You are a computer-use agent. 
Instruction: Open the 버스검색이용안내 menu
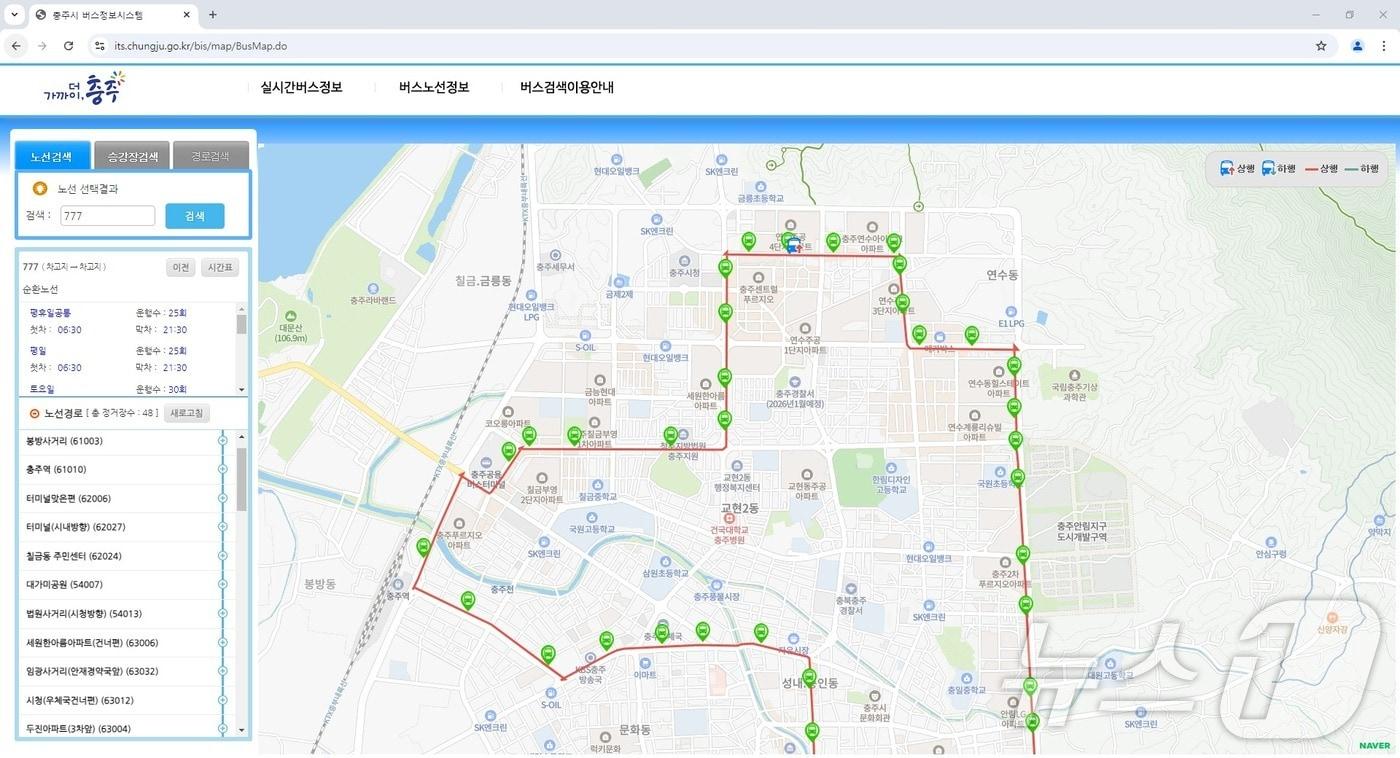[x=567, y=88]
